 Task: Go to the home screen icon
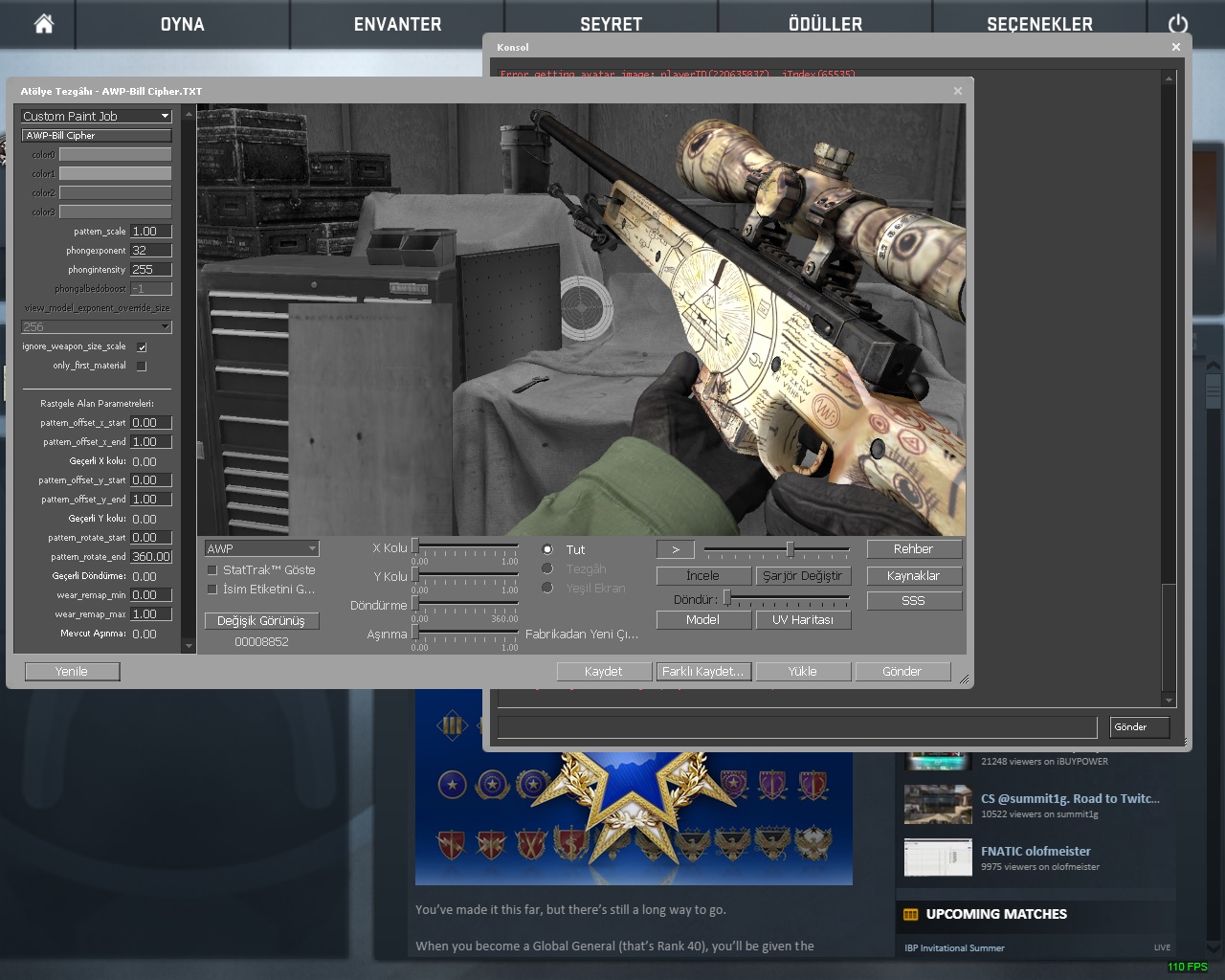click(44, 24)
